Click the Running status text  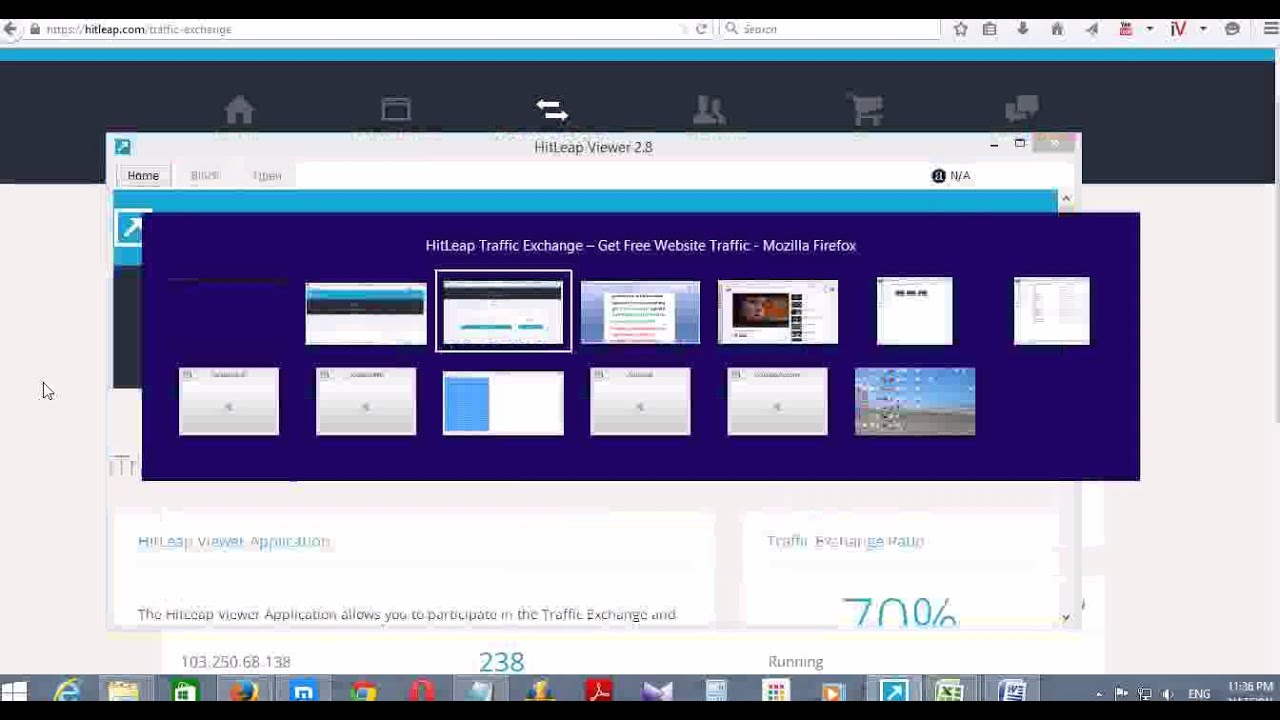[x=796, y=662]
